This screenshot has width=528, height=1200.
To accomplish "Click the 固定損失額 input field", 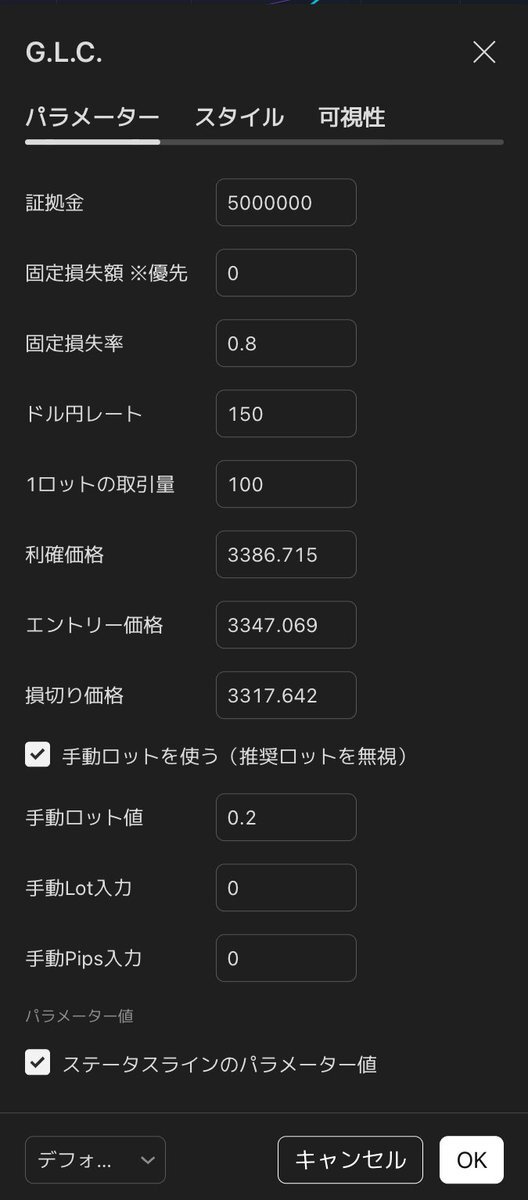I will 286,273.
